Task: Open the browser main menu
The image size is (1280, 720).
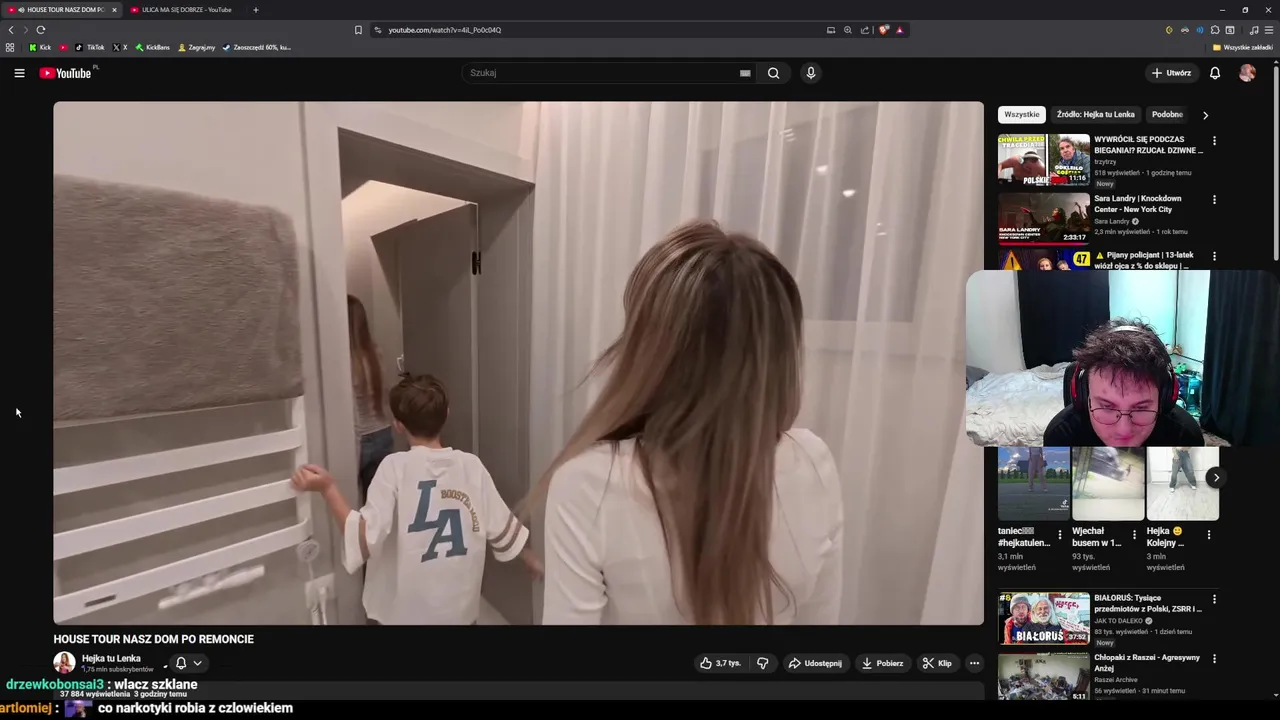Action: [1270, 30]
